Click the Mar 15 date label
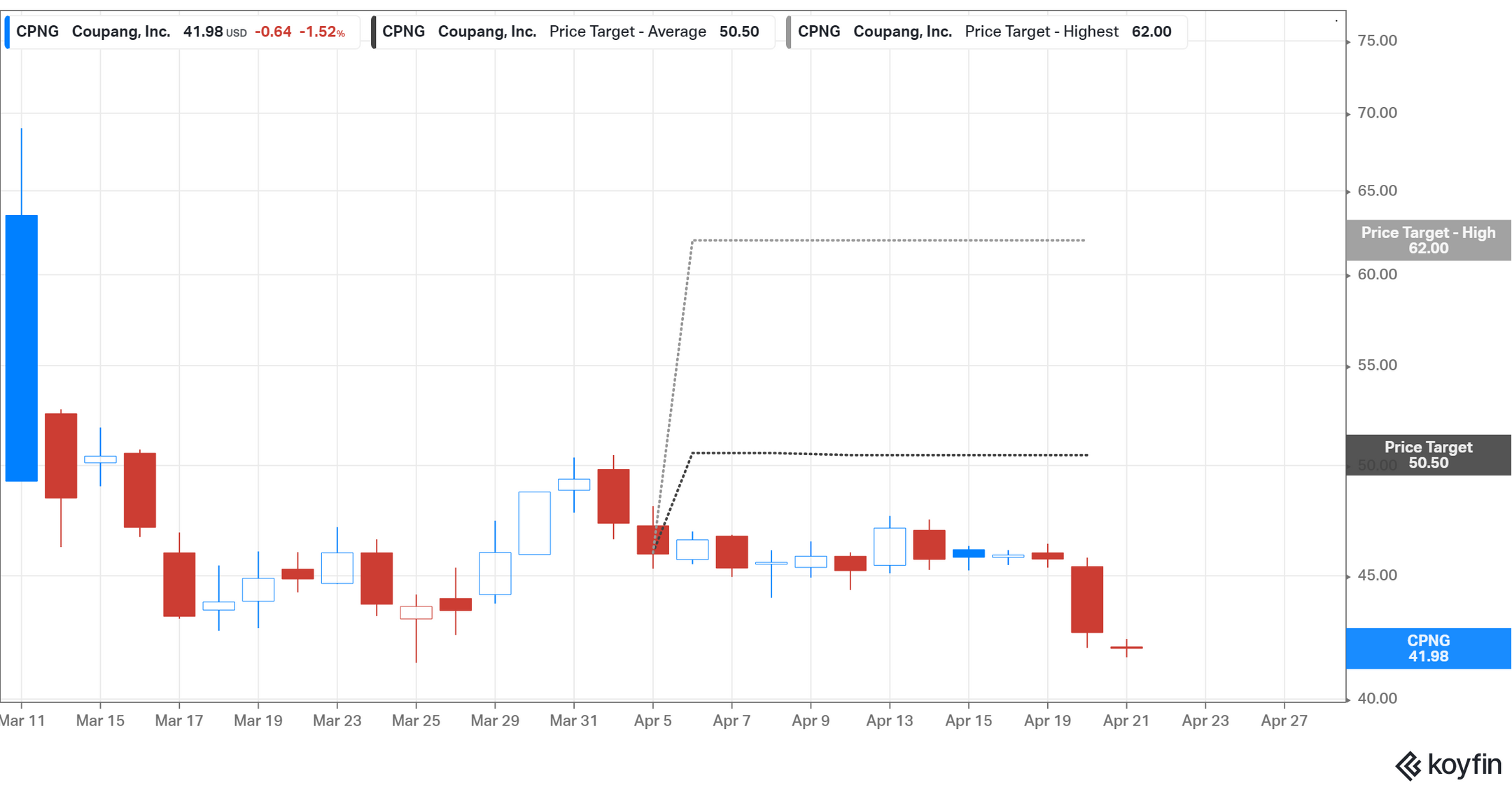Image resolution: width=1512 pixels, height=792 pixels. (100, 721)
